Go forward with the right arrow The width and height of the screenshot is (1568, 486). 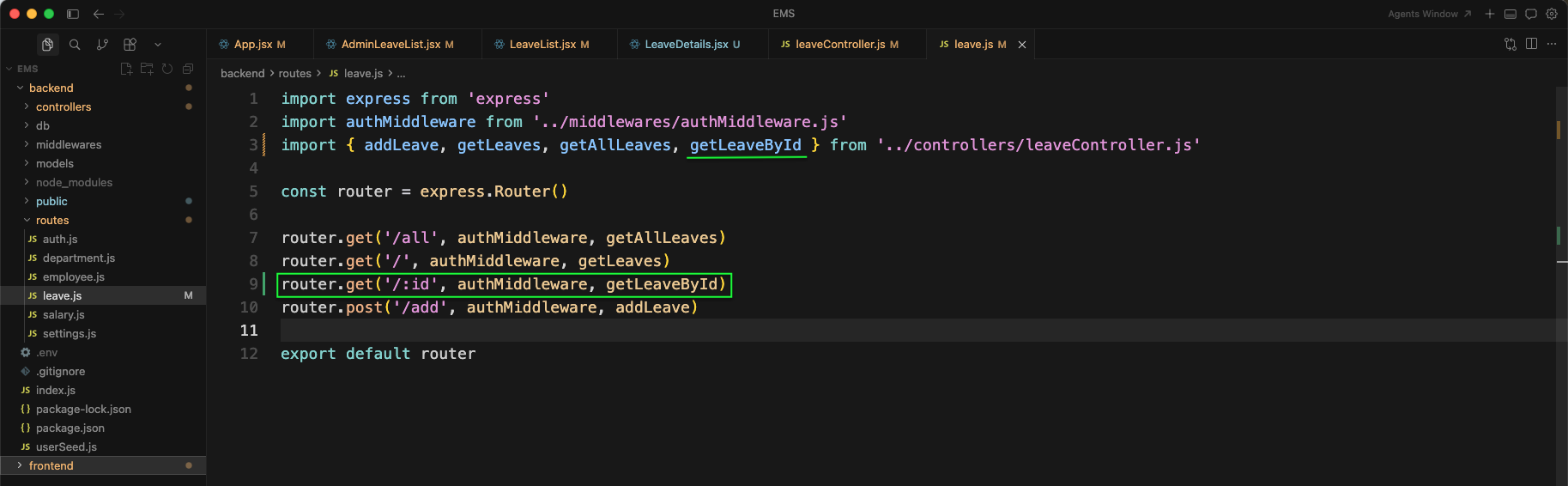(x=119, y=14)
